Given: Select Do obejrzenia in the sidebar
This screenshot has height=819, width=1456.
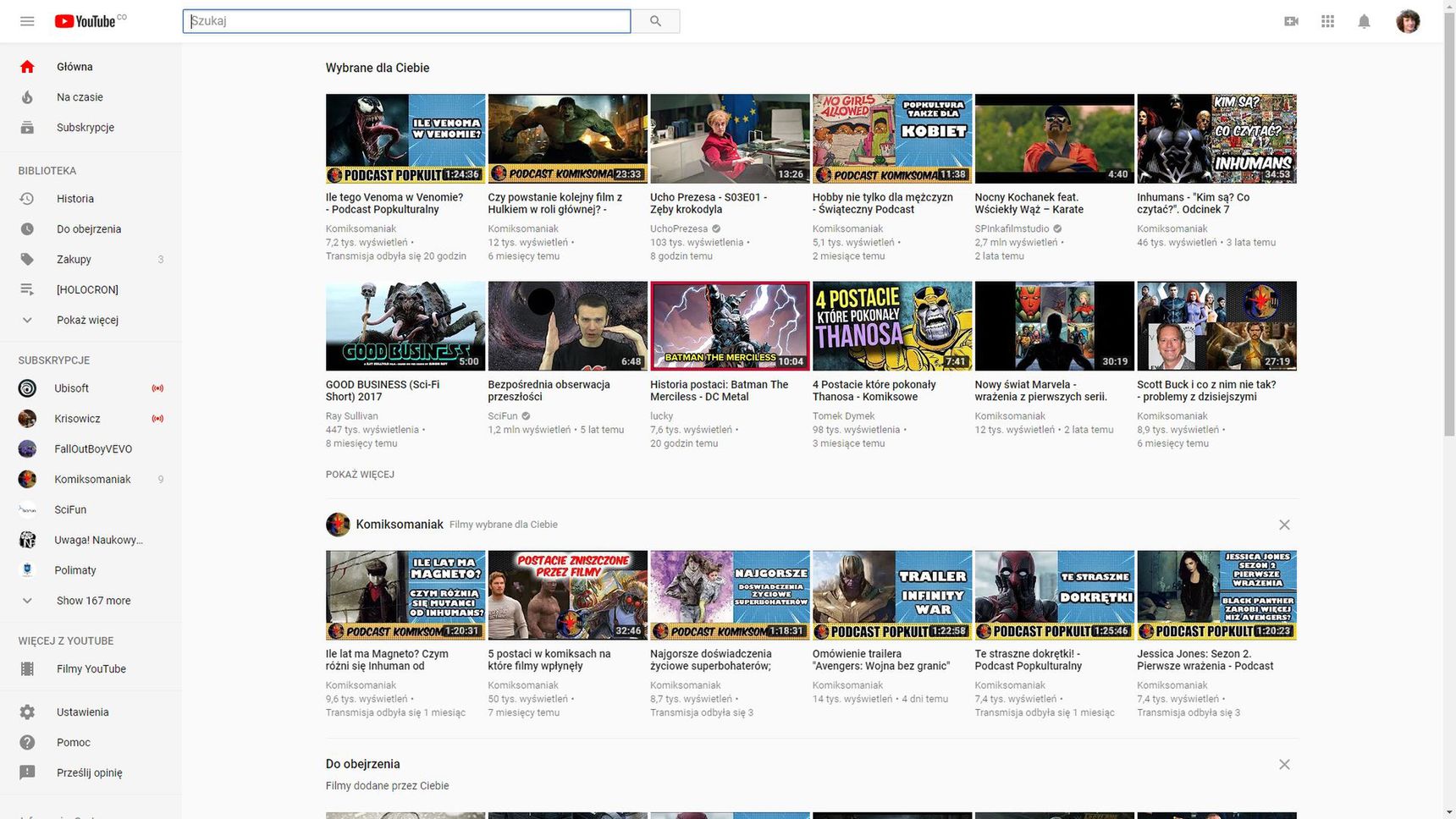Looking at the screenshot, I should pos(91,229).
